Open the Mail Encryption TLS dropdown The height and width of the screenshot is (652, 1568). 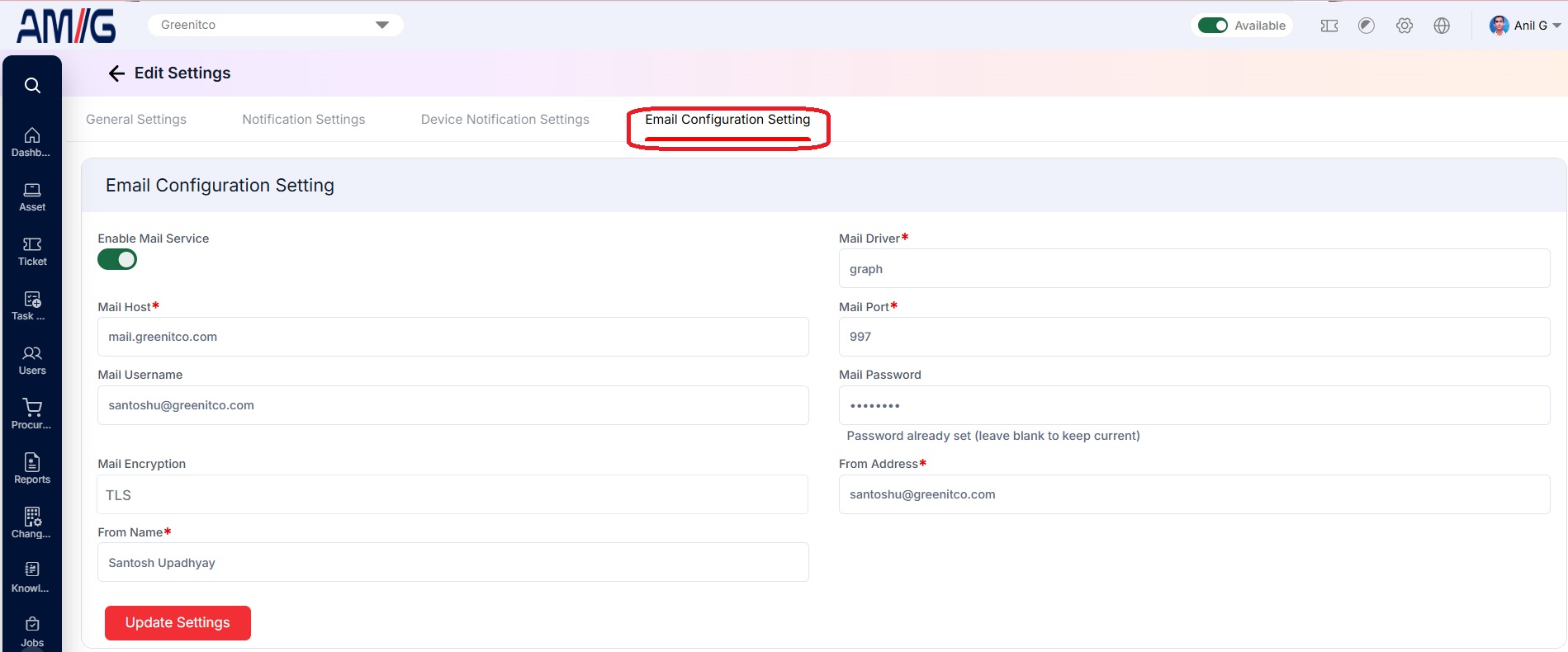click(x=452, y=494)
